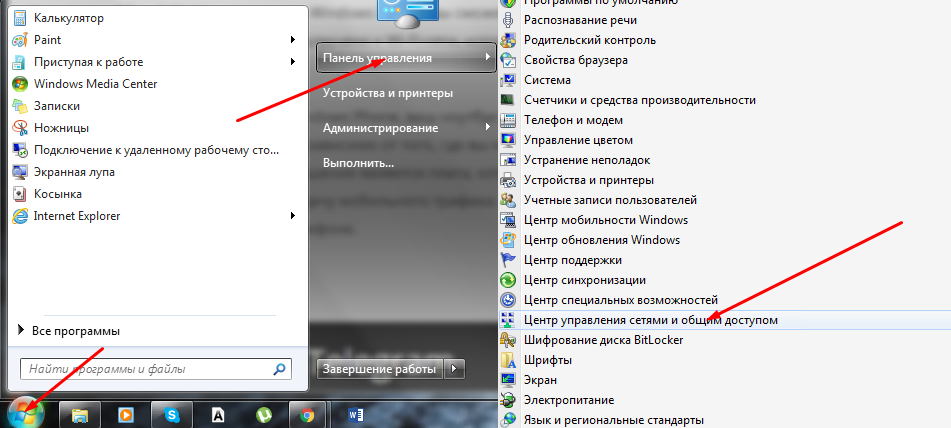Click the Записки sticky notes icon
The image size is (951, 428).
20,106
